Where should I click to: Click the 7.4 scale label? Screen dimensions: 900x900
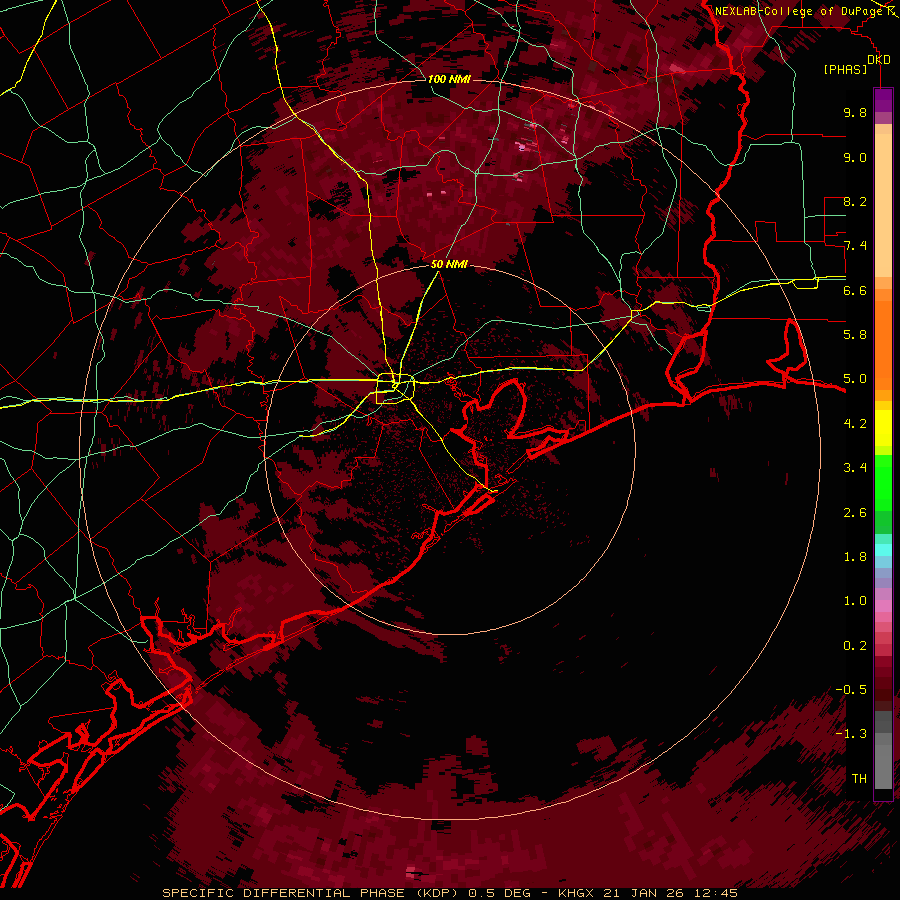click(x=855, y=246)
